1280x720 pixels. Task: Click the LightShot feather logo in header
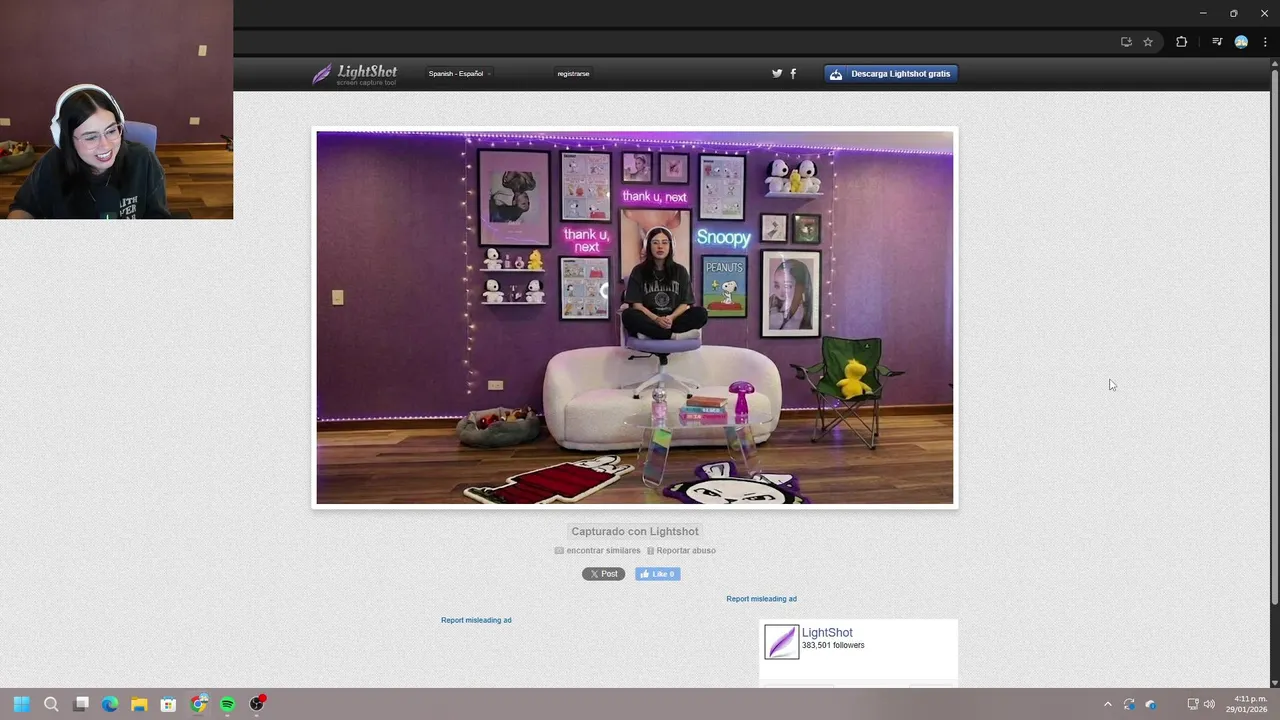354,74
